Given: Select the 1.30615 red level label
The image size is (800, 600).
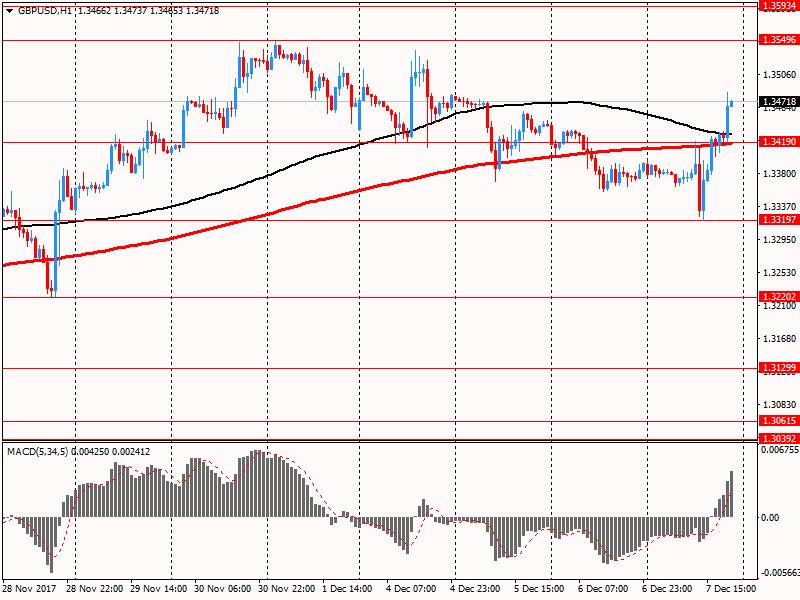Looking at the screenshot, I should click(x=779, y=421).
